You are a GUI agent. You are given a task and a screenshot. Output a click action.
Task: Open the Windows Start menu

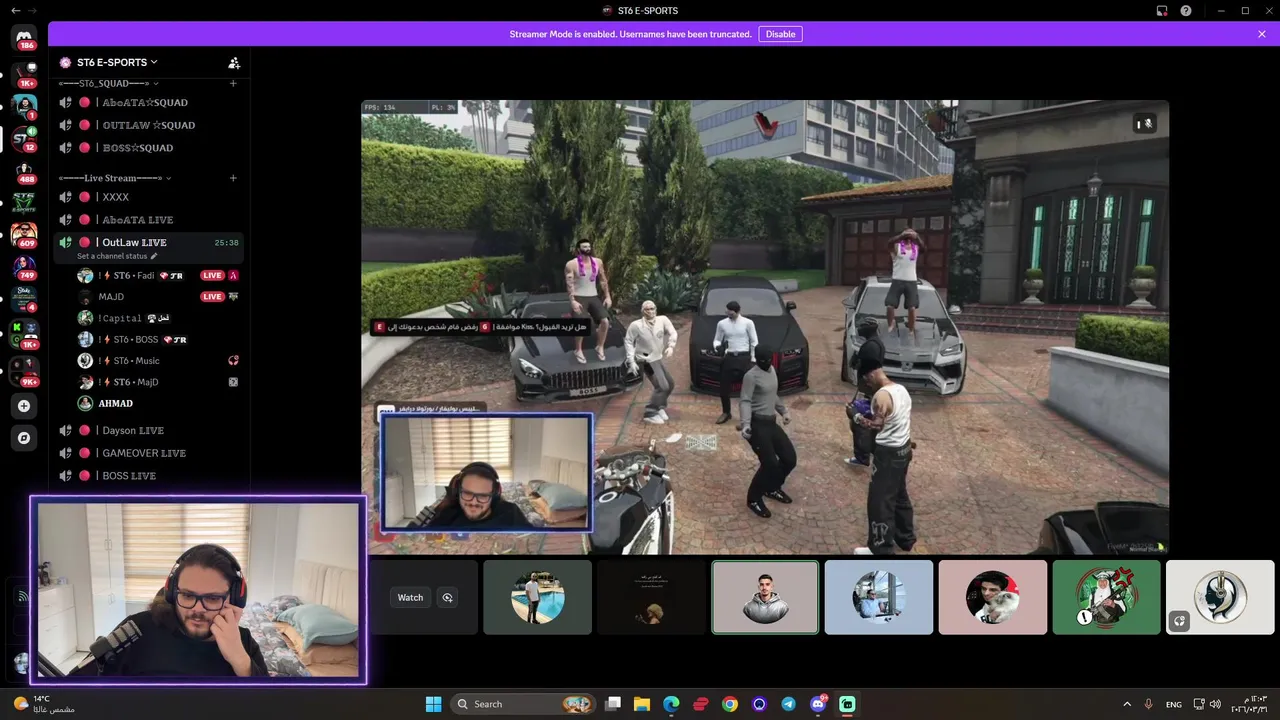click(x=433, y=704)
